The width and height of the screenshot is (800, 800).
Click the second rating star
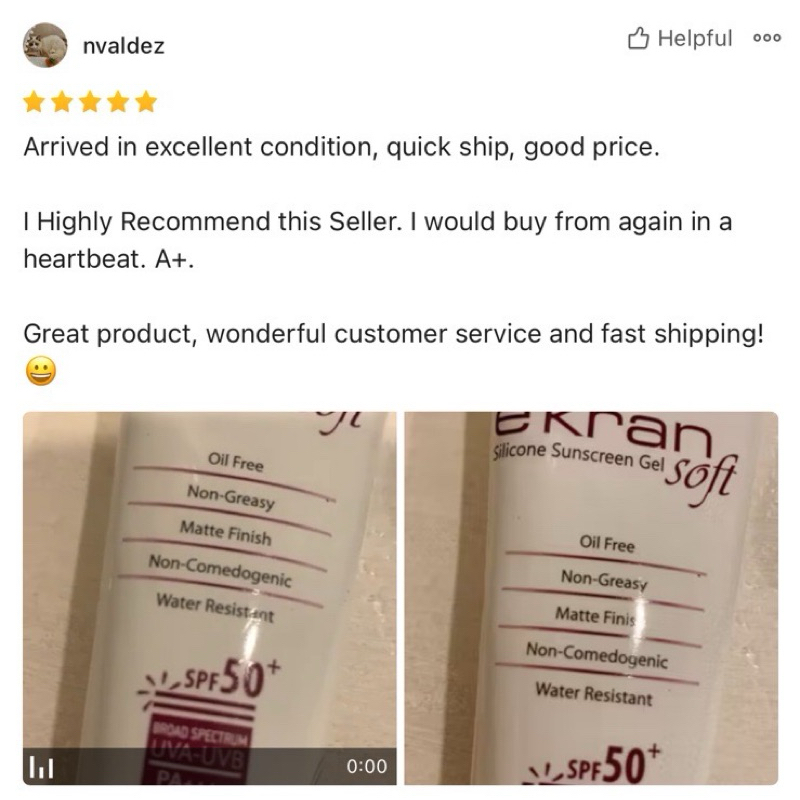(x=62, y=102)
